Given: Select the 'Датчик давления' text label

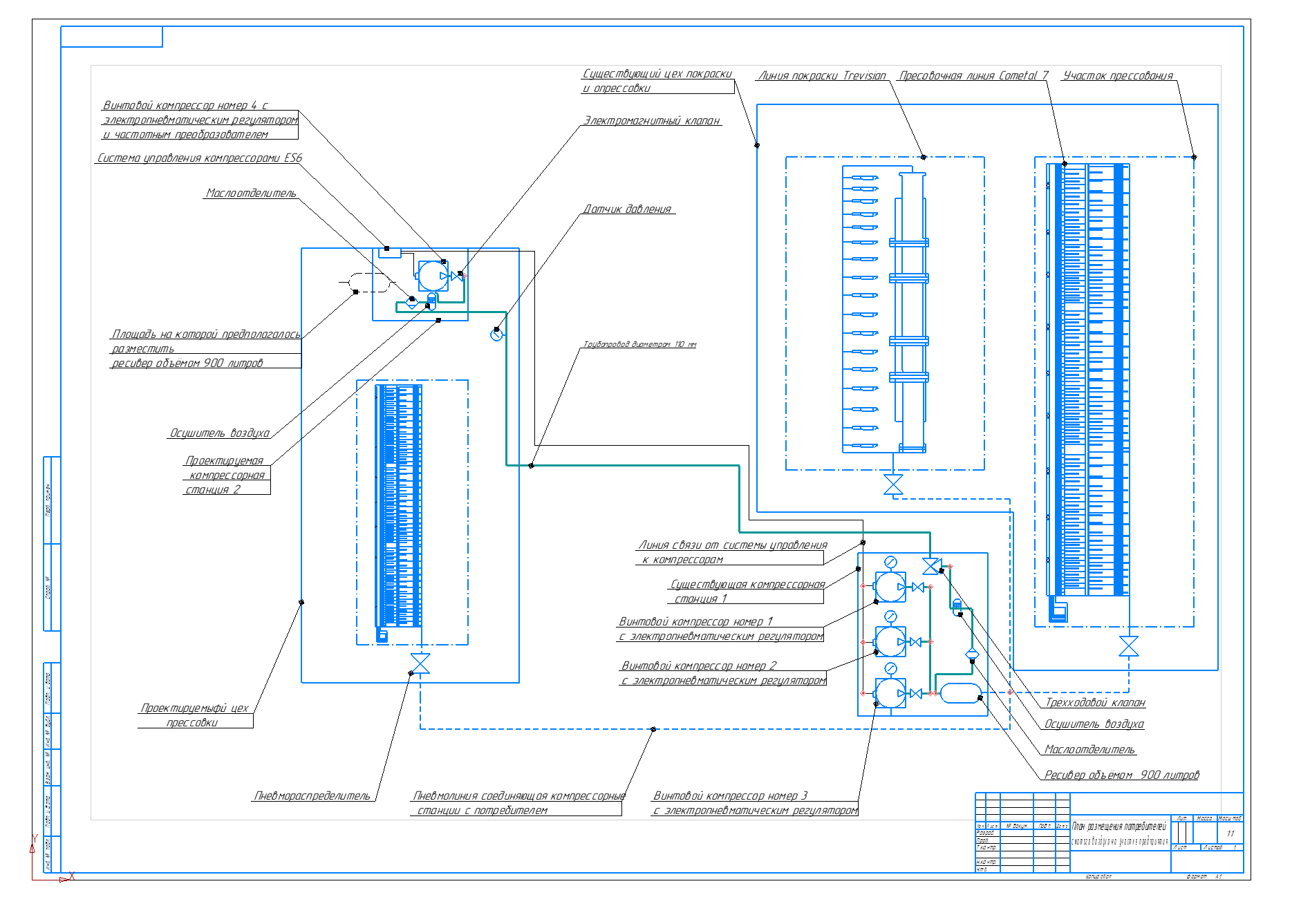Looking at the screenshot, I should (x=627, y=209).
